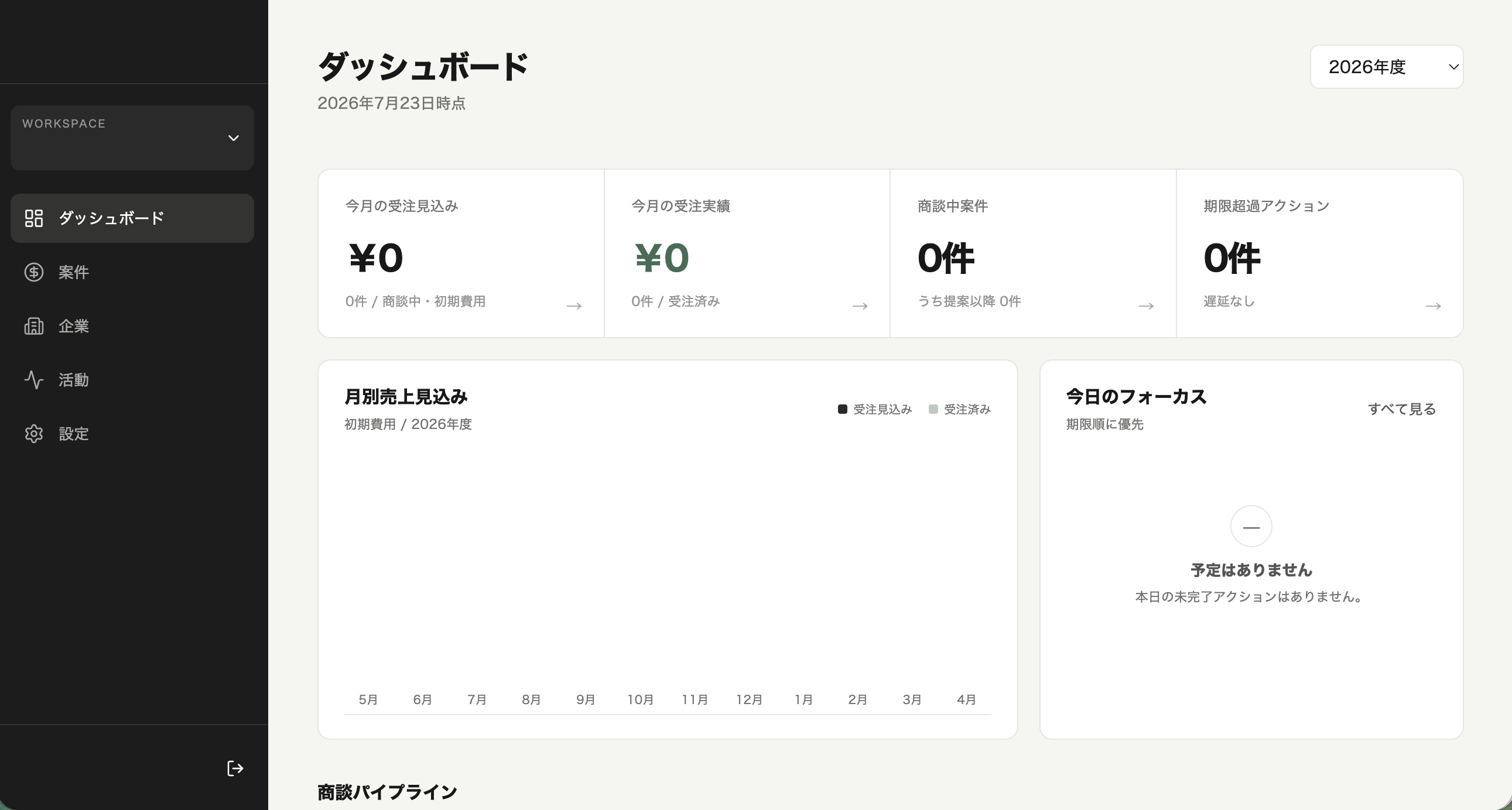Click the 2026年7月23日時点 date text
1512x810 pixels.
[x=392, y=103]
